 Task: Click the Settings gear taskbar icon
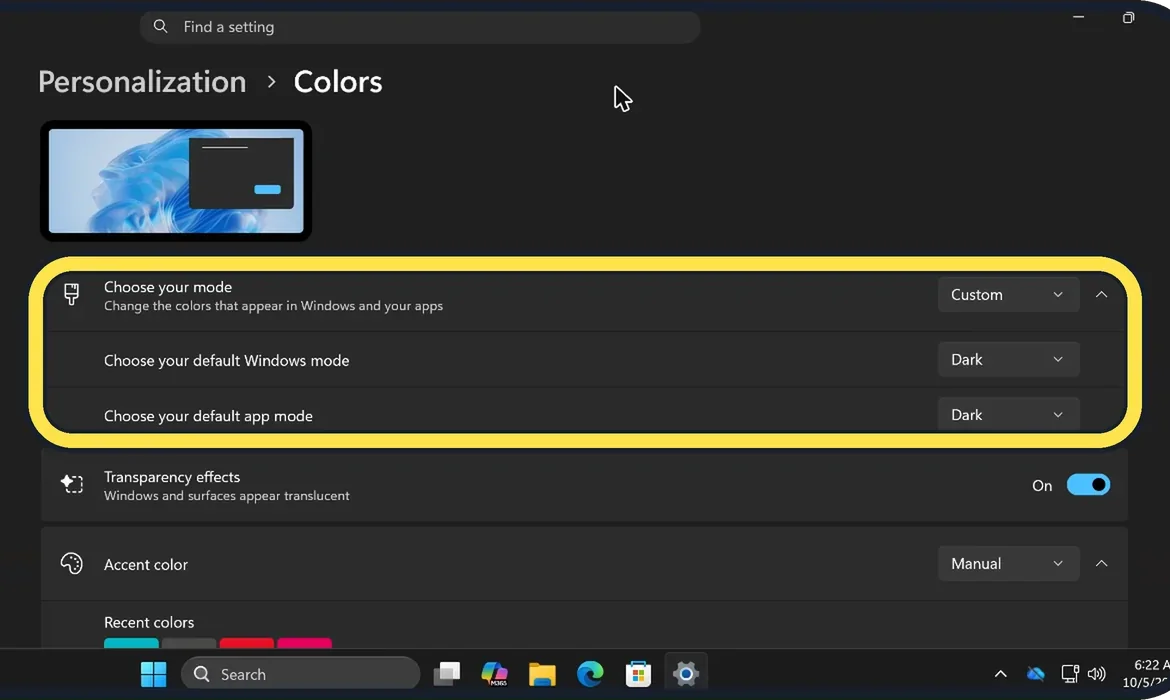[x=686, y=674]
